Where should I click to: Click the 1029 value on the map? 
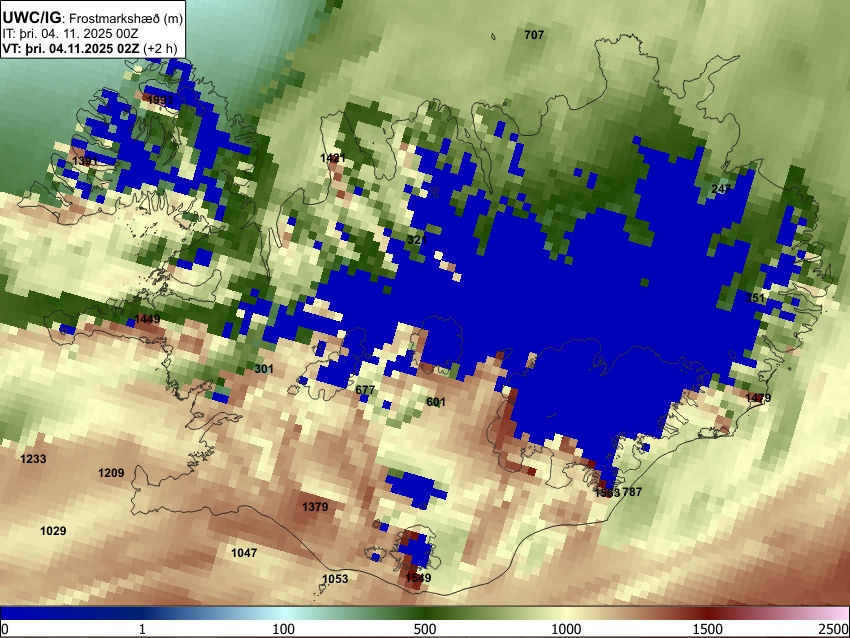point(53,531)
